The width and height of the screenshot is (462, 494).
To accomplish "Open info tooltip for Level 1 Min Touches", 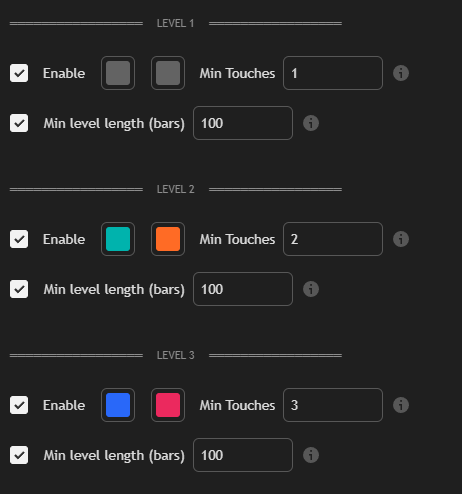I will pyautogui.click(x=401, y=73).
